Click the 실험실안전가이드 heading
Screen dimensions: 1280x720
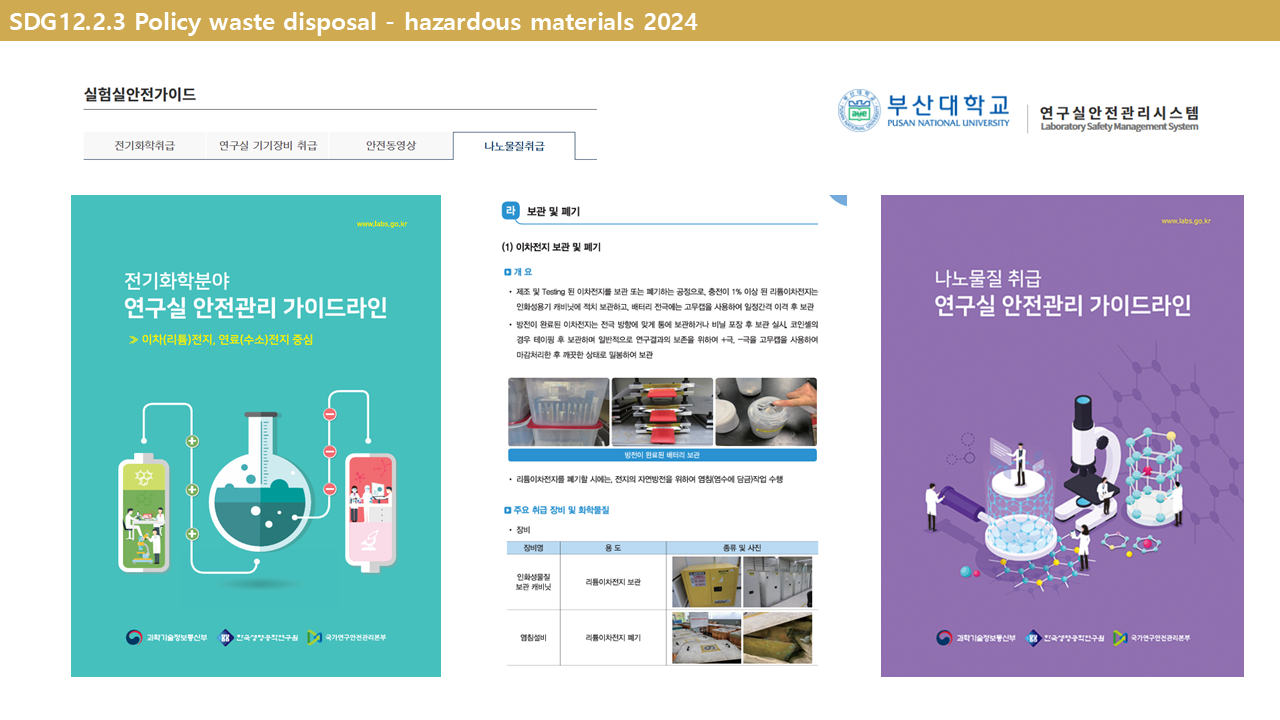pyautogui.click(x=140, y=95)
